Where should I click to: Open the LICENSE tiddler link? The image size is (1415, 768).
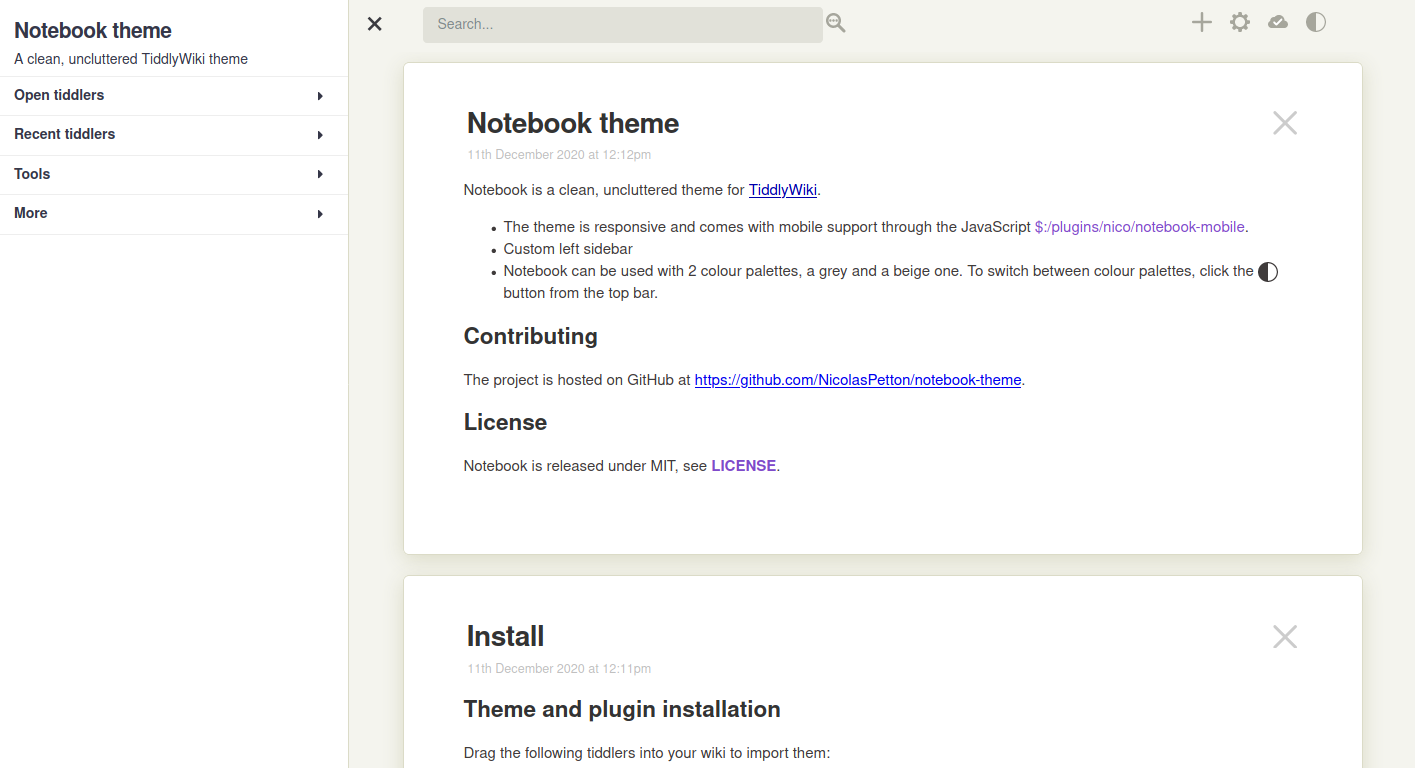point(744,466)
